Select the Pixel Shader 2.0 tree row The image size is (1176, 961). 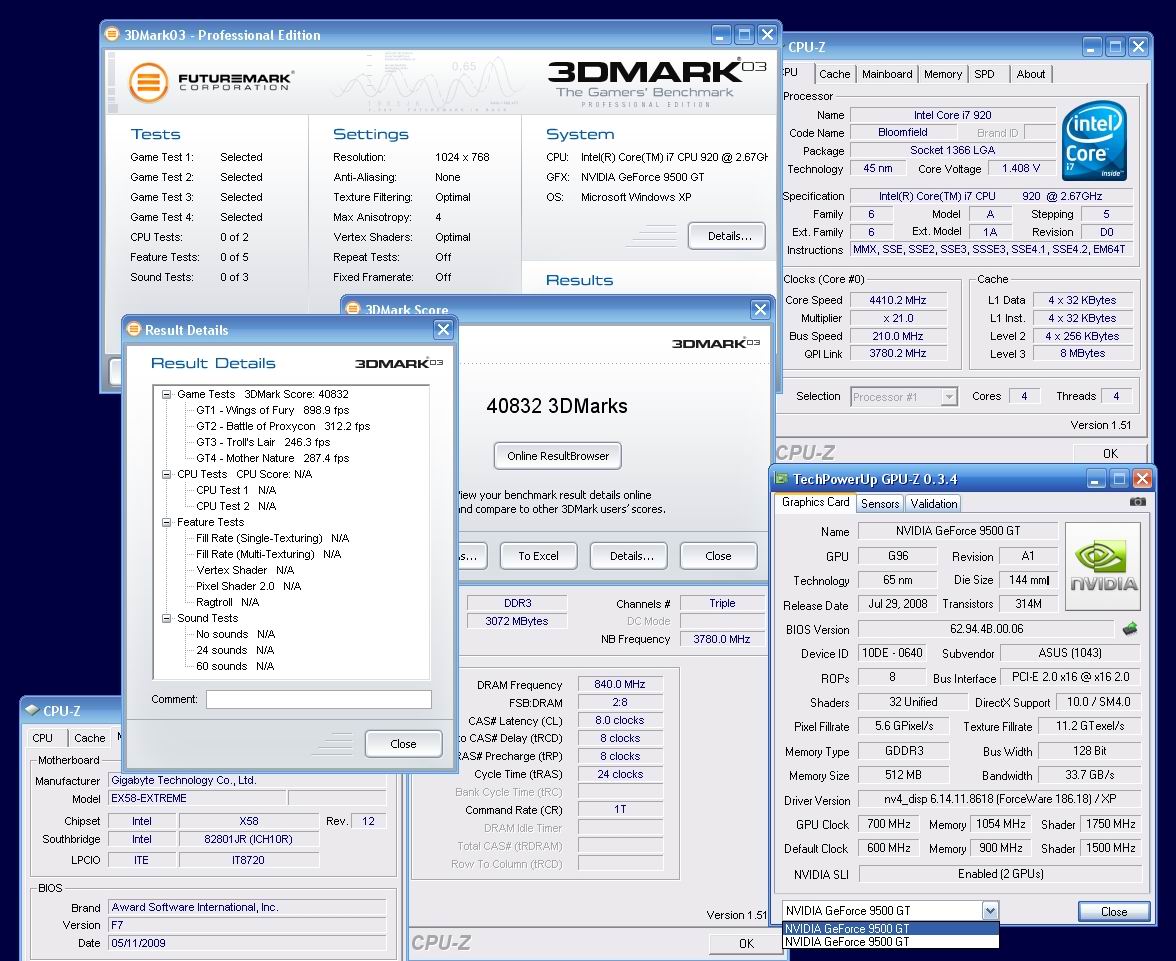[248, 586]
